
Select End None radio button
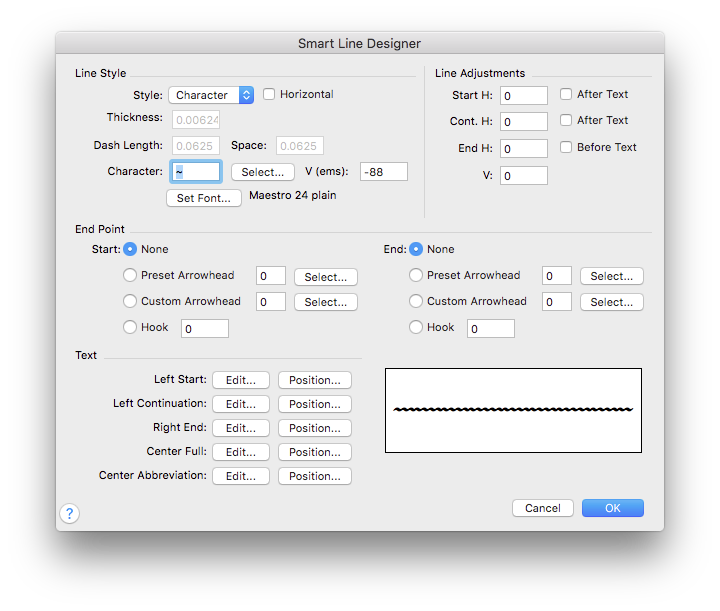click(416, 249)
